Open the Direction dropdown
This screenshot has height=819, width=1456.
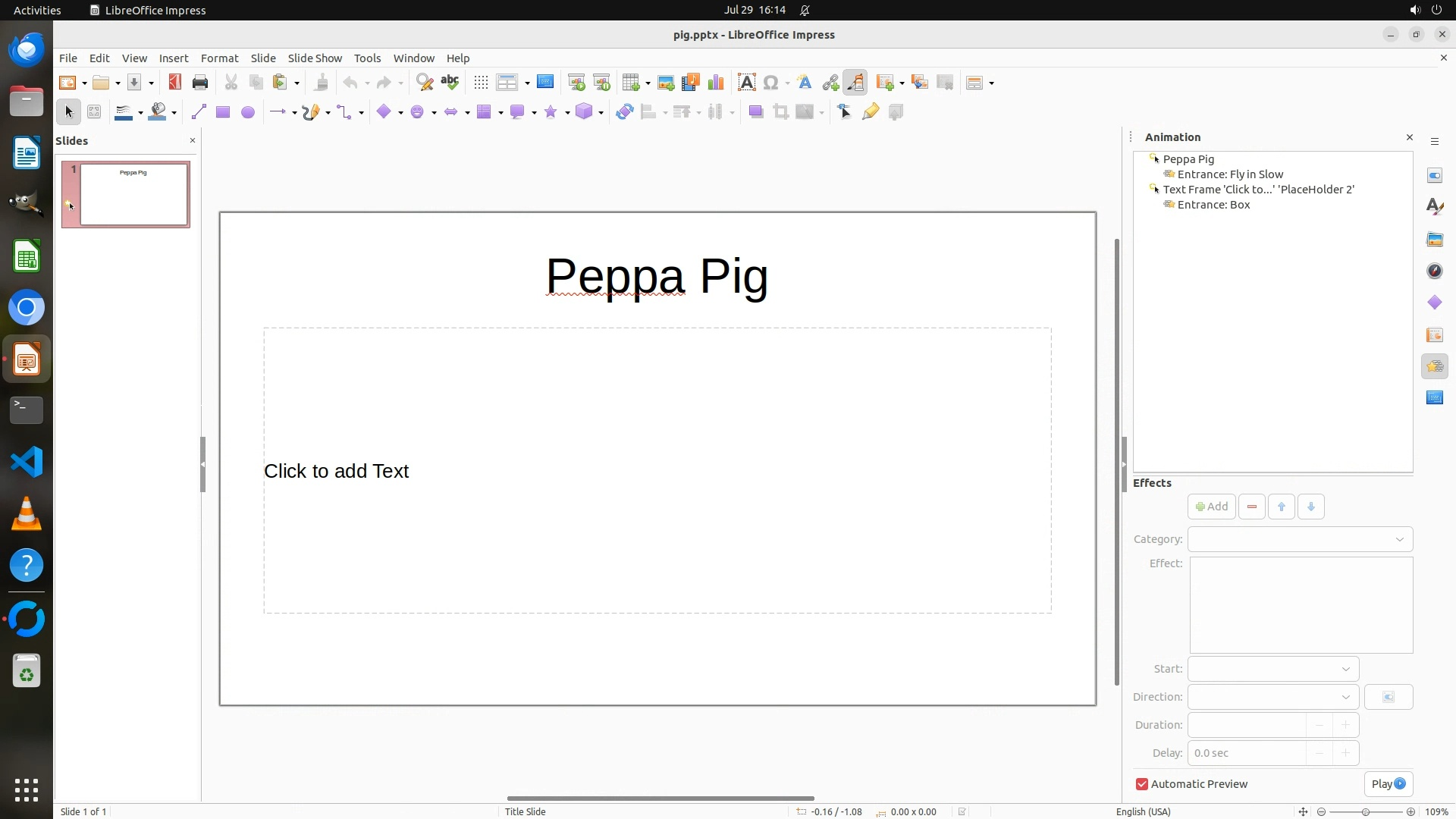pos(1272,697)
